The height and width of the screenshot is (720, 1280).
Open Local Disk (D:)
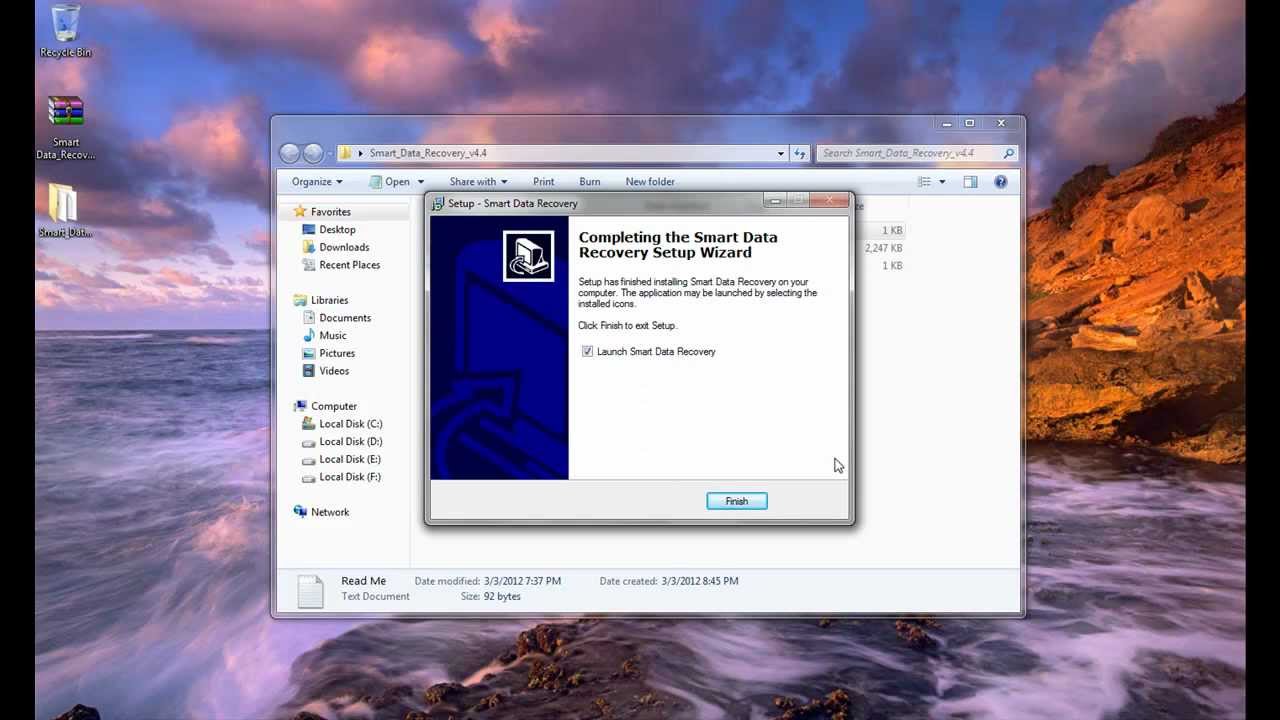[350, 442]
